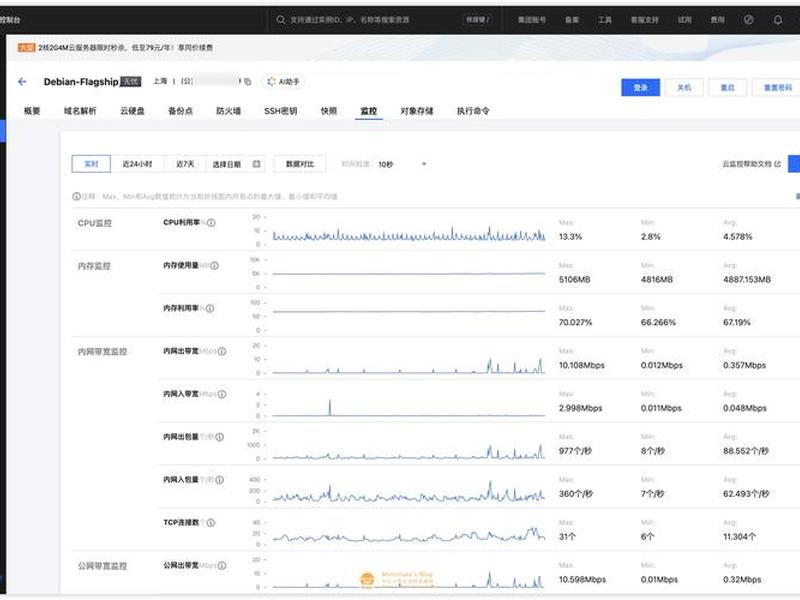800x600 pixels.
Task: Switch to the 概要 tab
Action: coord(32,111)
